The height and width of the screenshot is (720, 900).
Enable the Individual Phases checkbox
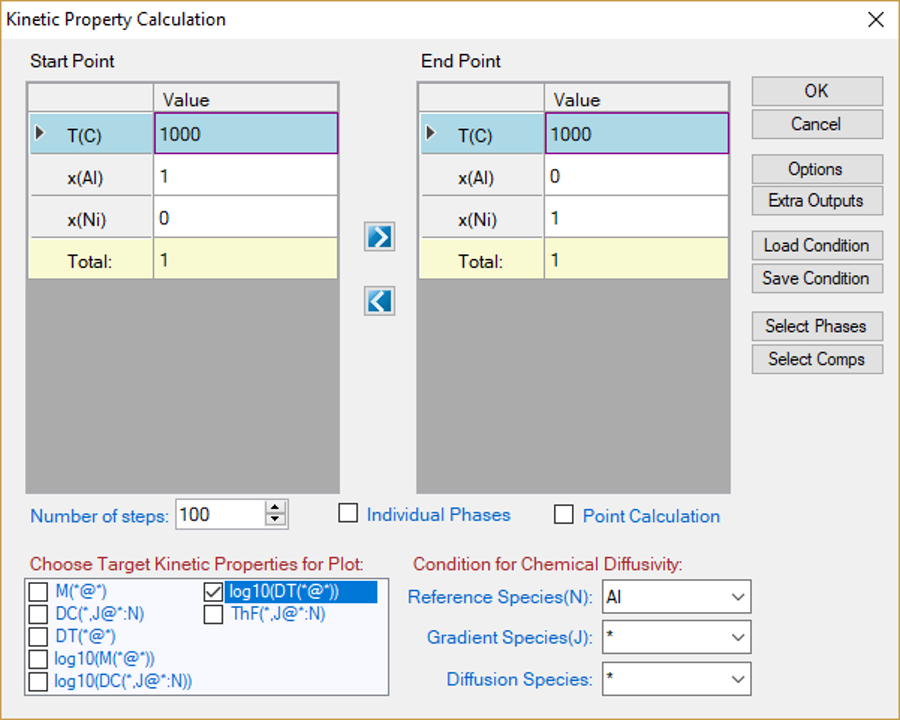(x=348, y=514)
